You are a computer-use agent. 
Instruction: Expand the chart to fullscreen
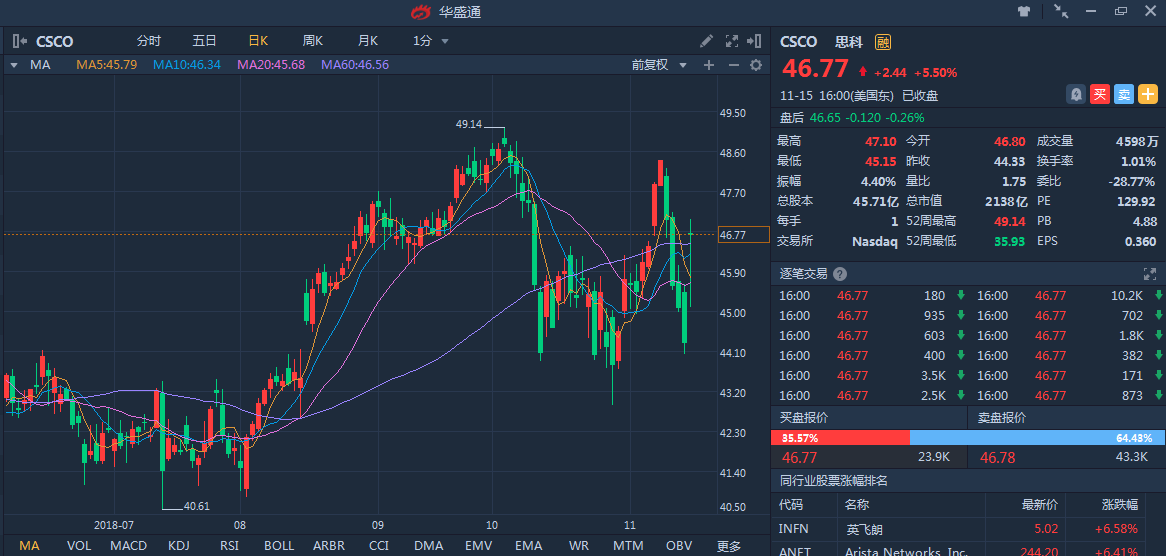tap(731, 41)
